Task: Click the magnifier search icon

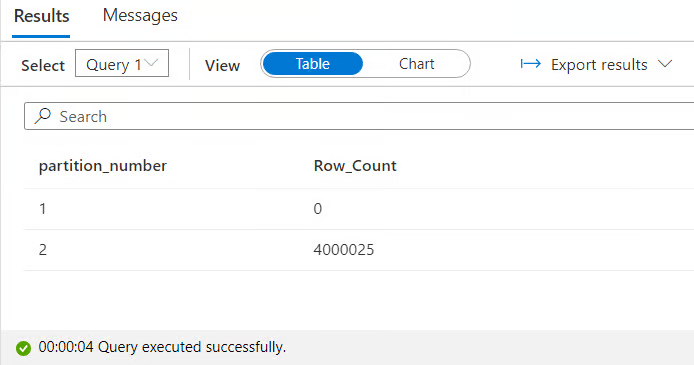Action: tap(43, 116)
